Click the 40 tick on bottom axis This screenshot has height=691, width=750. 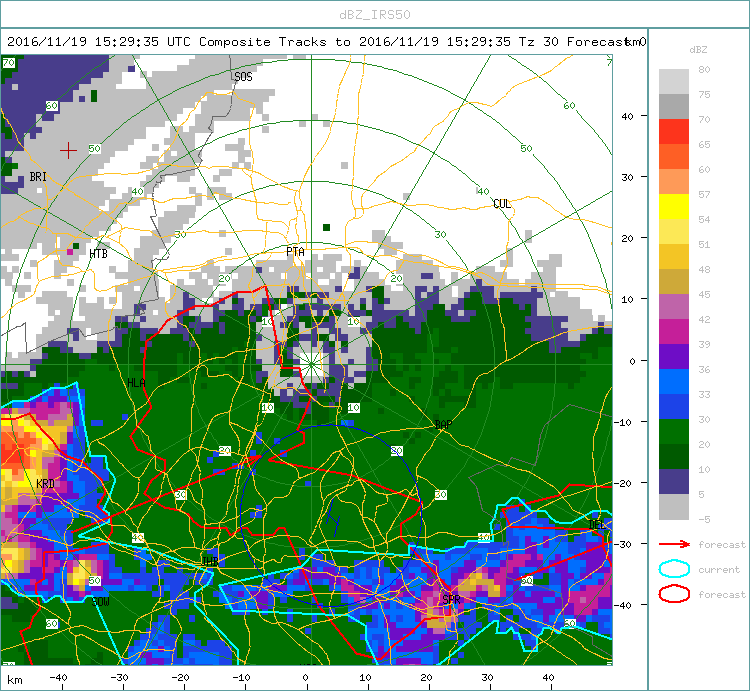(548, 677)
